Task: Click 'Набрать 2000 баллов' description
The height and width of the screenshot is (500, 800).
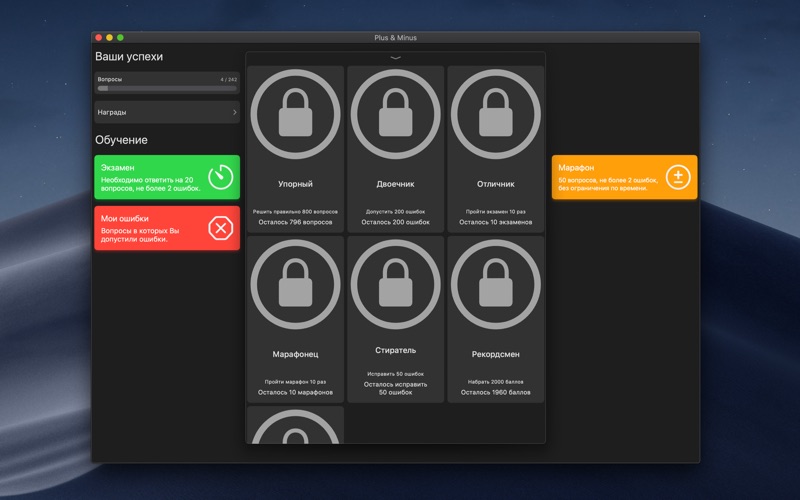Action: click(x=495, y=382)
